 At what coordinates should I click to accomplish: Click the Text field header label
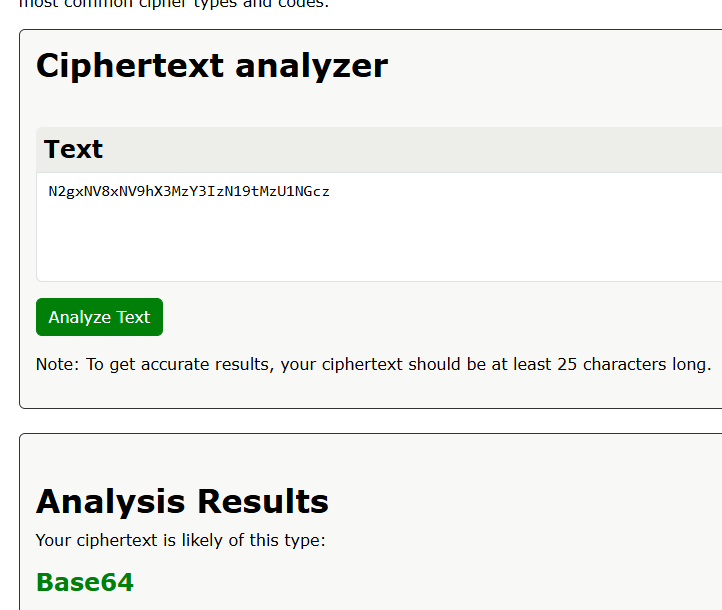coord(73,149)
